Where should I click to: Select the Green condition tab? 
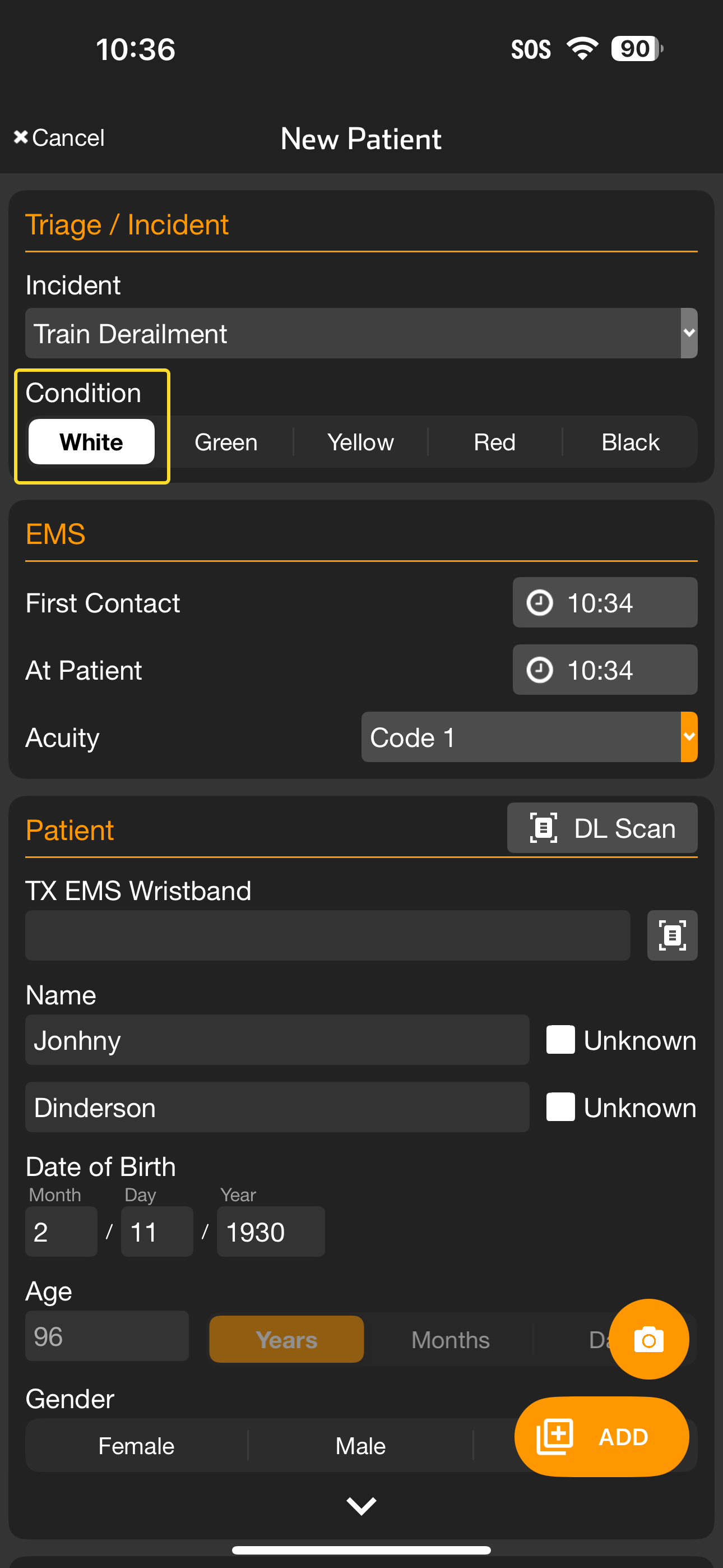[x=226, y=442]
